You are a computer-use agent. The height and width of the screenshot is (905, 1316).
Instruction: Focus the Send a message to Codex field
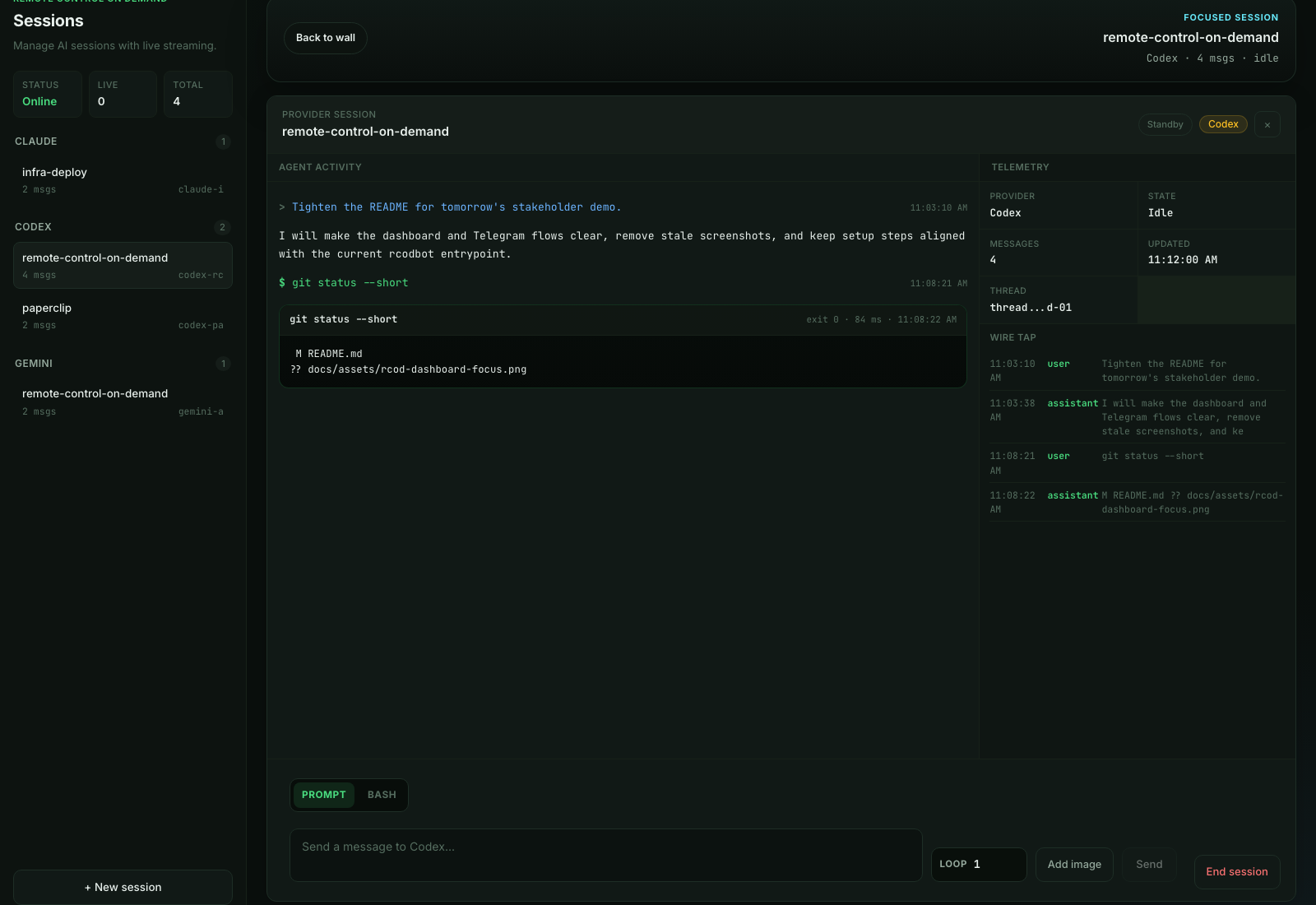click(605, 855)
